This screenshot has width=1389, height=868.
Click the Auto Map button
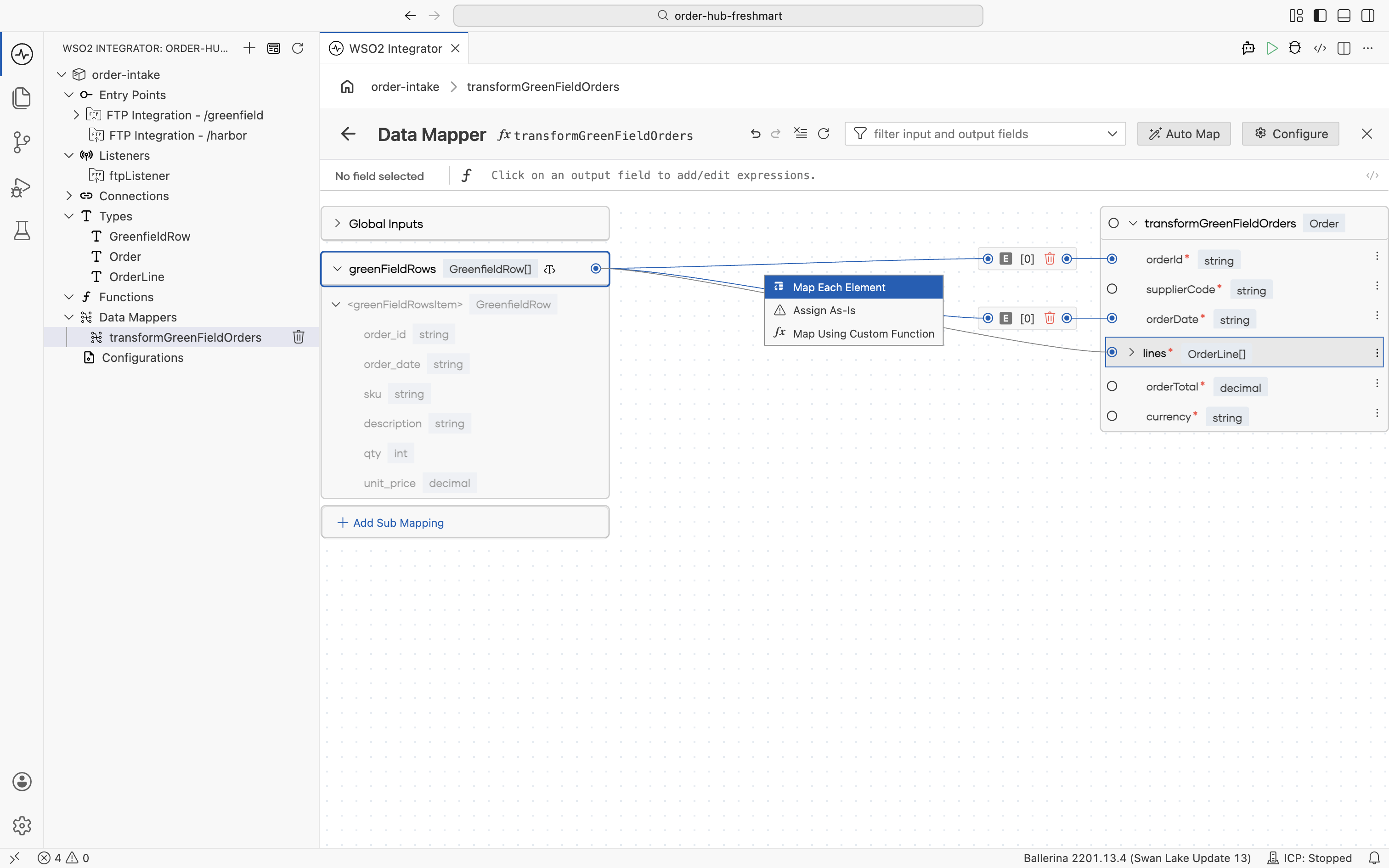click(1184, 134)
